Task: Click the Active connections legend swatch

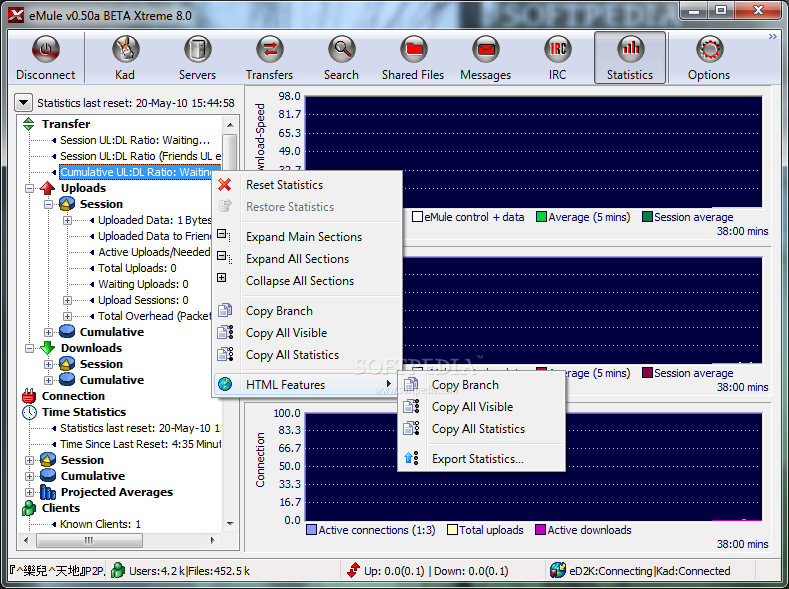Action: (311, 530)
